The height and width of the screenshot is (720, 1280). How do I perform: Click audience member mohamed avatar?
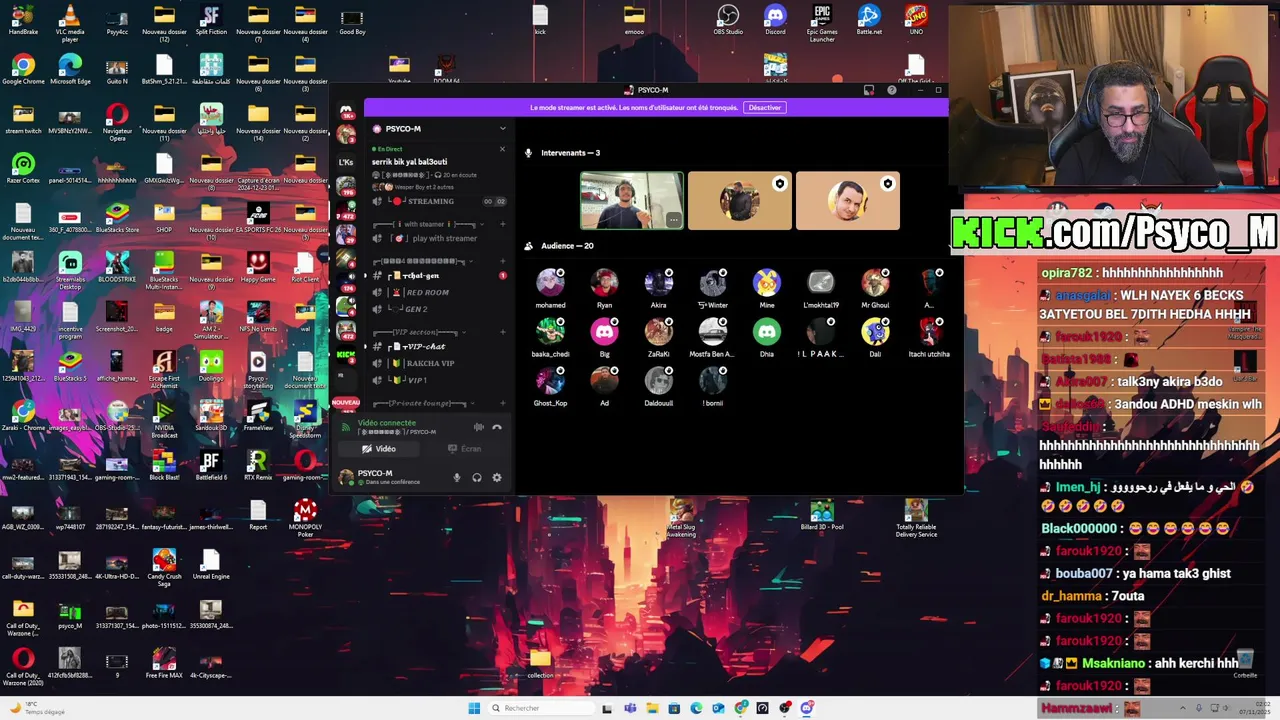550,283
